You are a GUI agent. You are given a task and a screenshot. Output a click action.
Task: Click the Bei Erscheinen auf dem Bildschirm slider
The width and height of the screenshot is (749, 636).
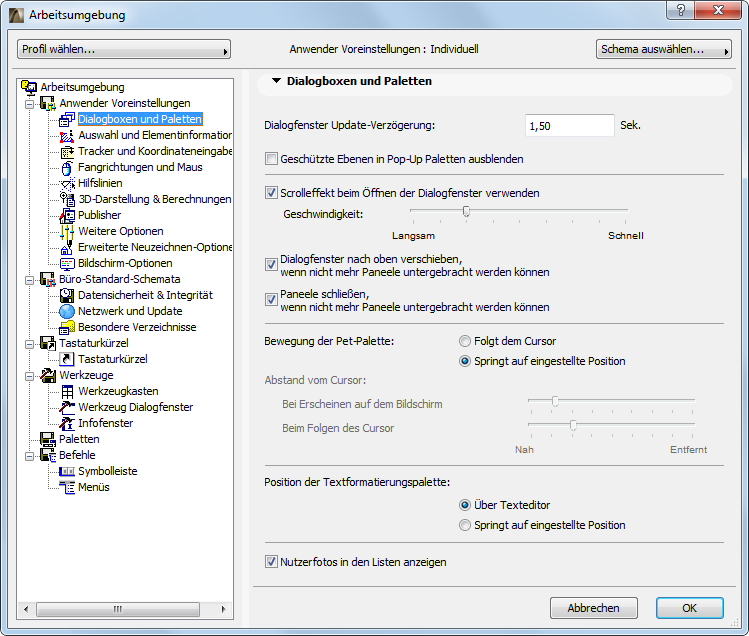[555, 401]
